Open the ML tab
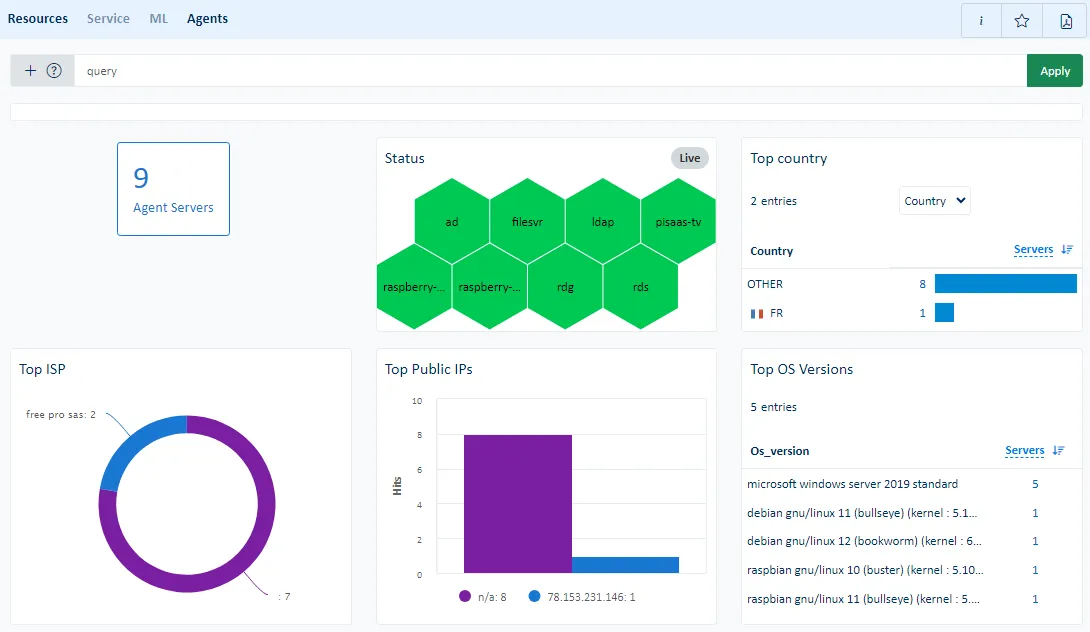The image size is (1090, 632). (158, 19)
